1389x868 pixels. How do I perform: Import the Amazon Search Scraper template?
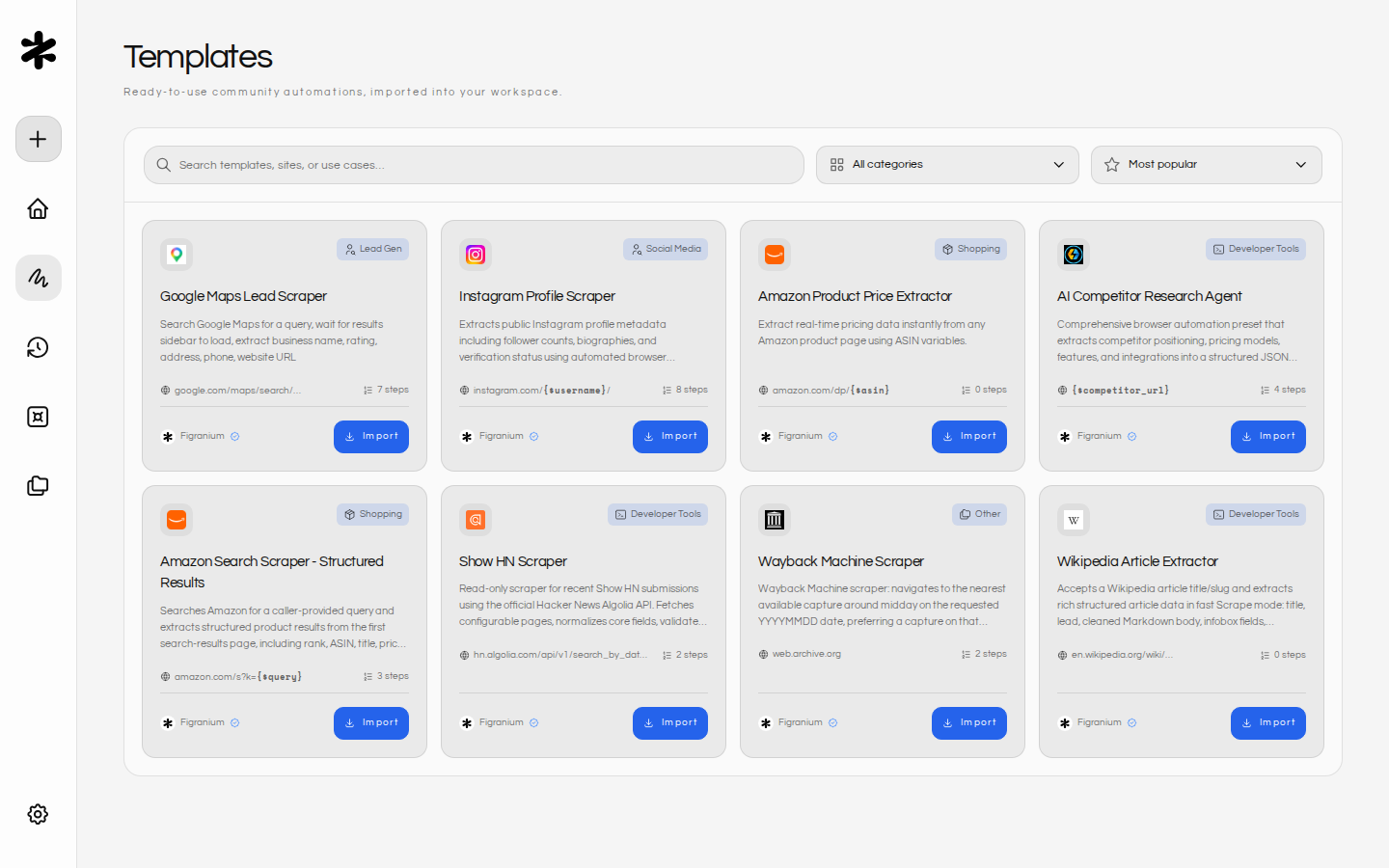(371, 723)
